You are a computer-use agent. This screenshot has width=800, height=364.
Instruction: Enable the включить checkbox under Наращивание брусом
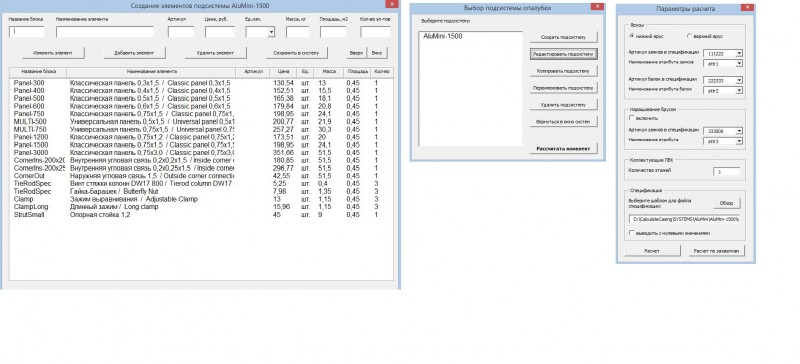(632, 118)
